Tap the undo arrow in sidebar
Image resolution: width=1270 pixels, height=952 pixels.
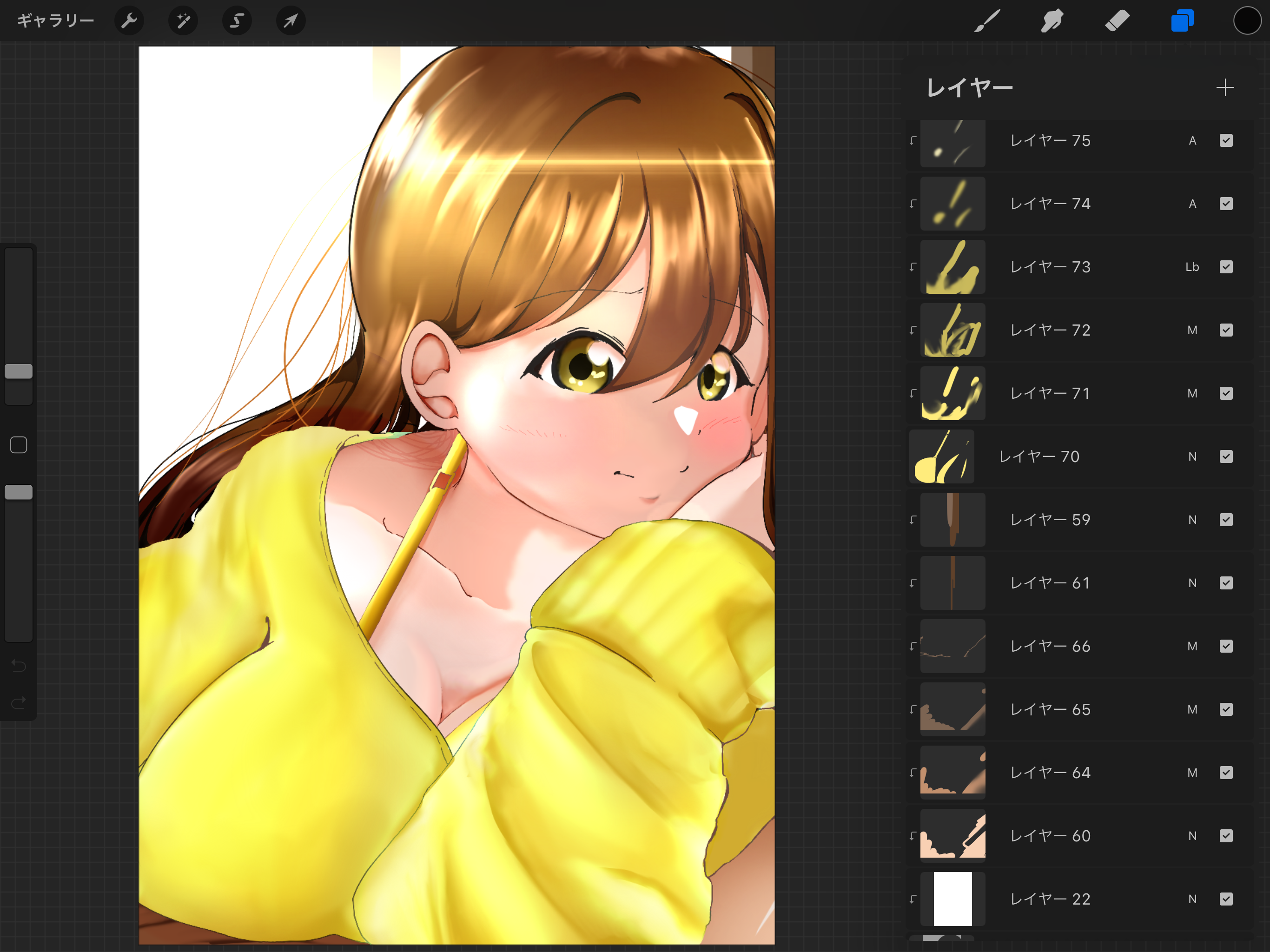pyautogui.click(x=19, y=666)
